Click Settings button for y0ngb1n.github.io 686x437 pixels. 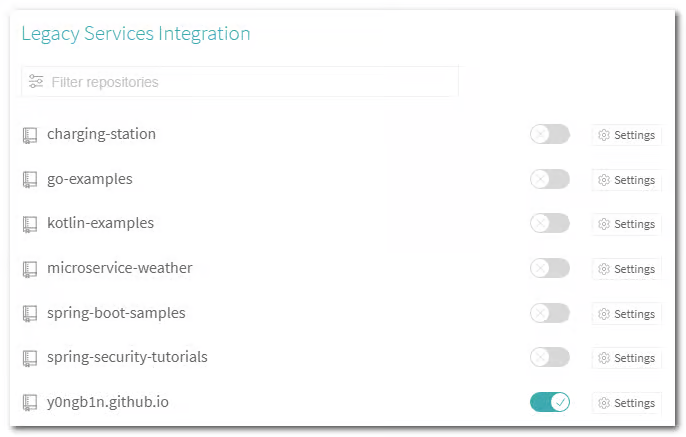click(626, 403)
